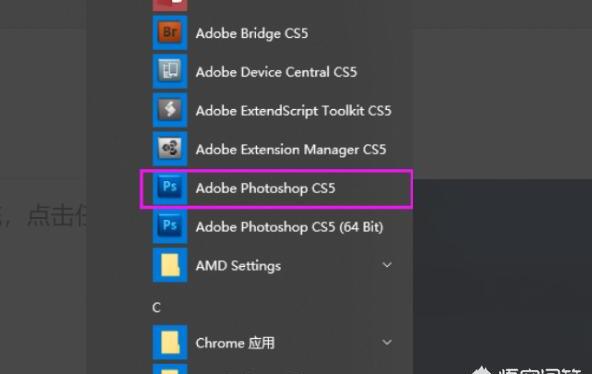The height and width of the screenshot is (374, 592).
Task: Click the Extension Manager CS5 icon
Action: tap(170, 149)
